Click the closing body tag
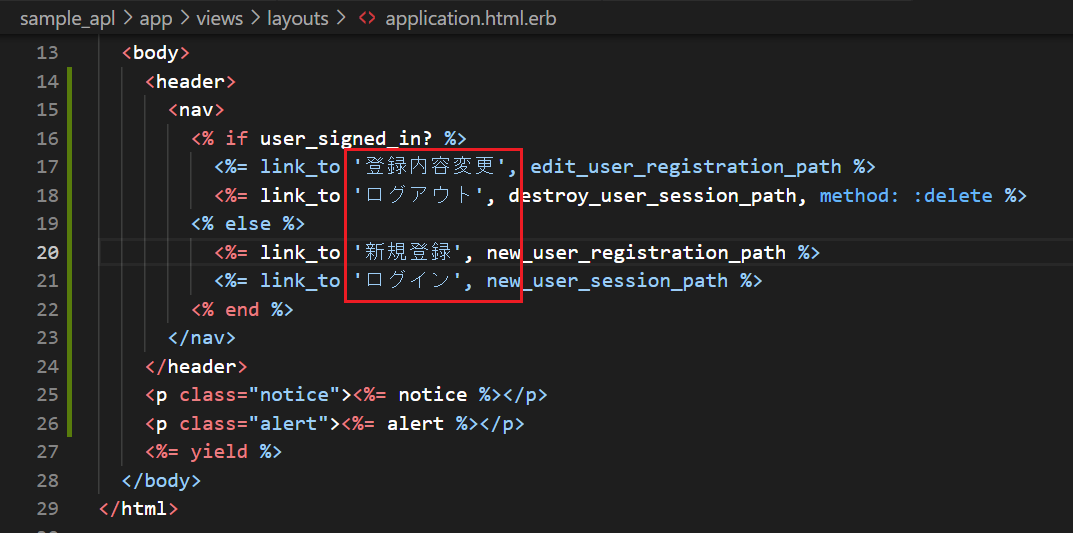The height and width of the screenshot is (533, 1073). [161, 480]
